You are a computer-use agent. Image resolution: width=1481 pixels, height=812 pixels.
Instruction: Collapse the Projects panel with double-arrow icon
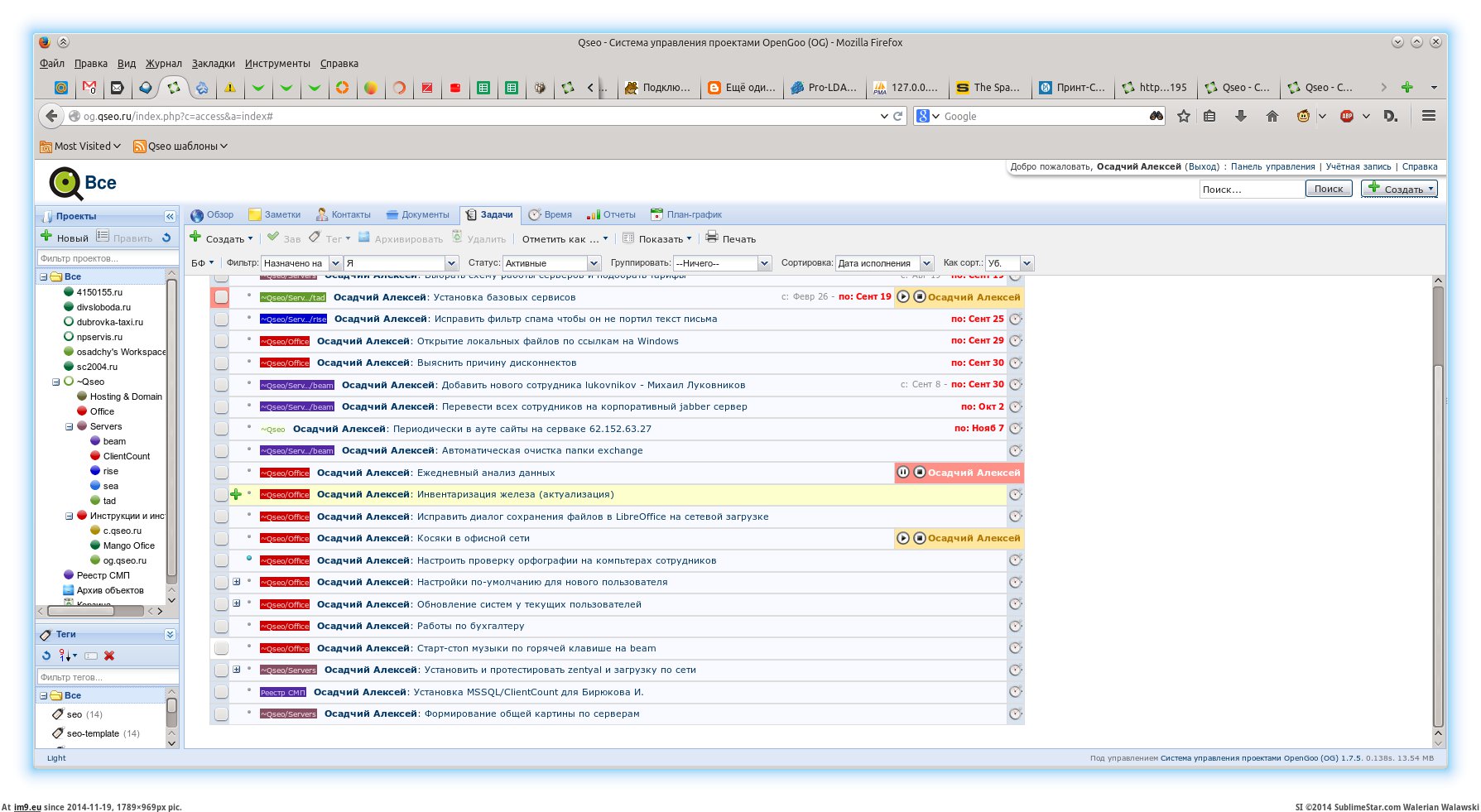170,216
